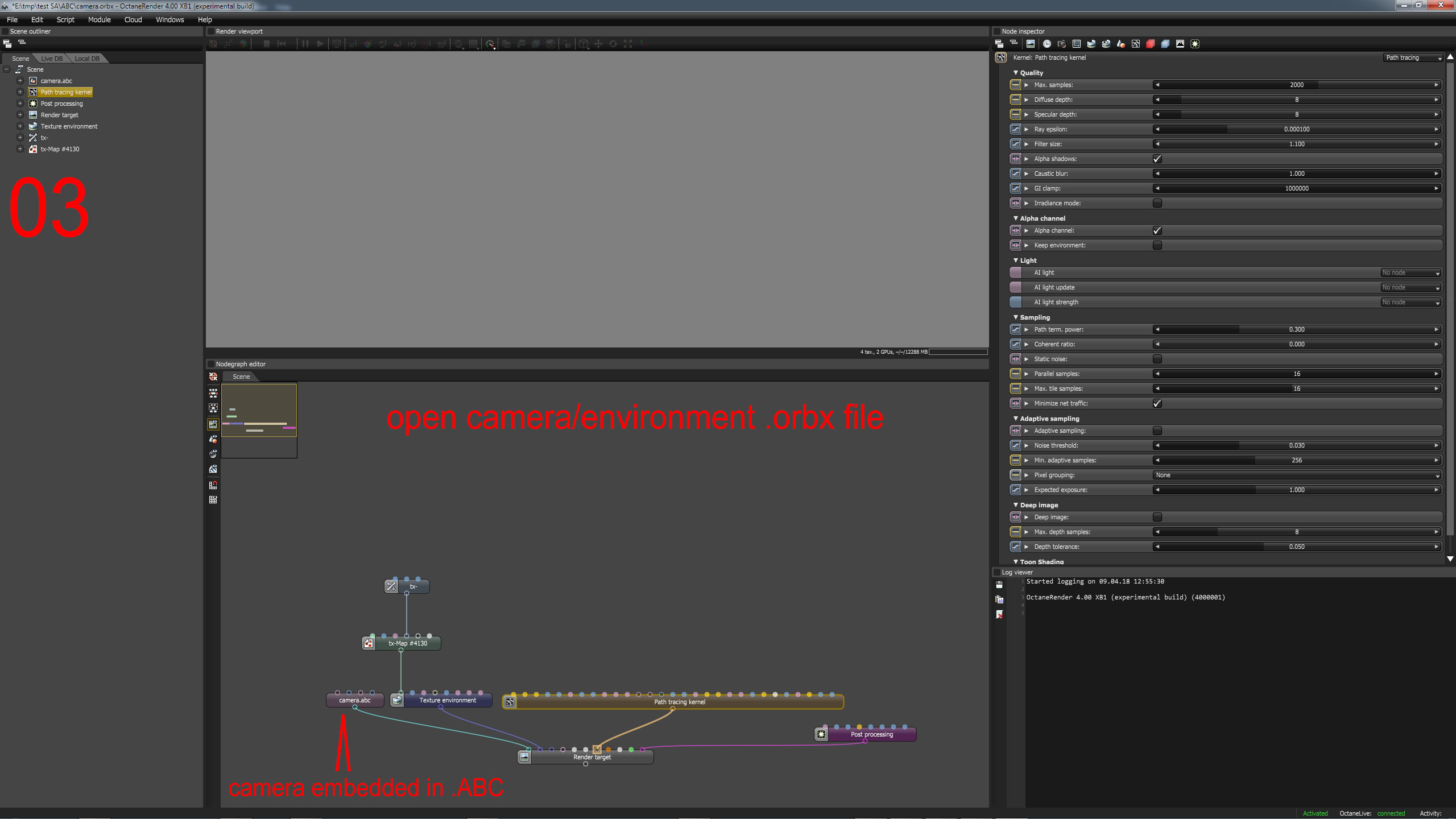
Task: Select Post processing in Scene outliner
Action: (x=61, y=104)
